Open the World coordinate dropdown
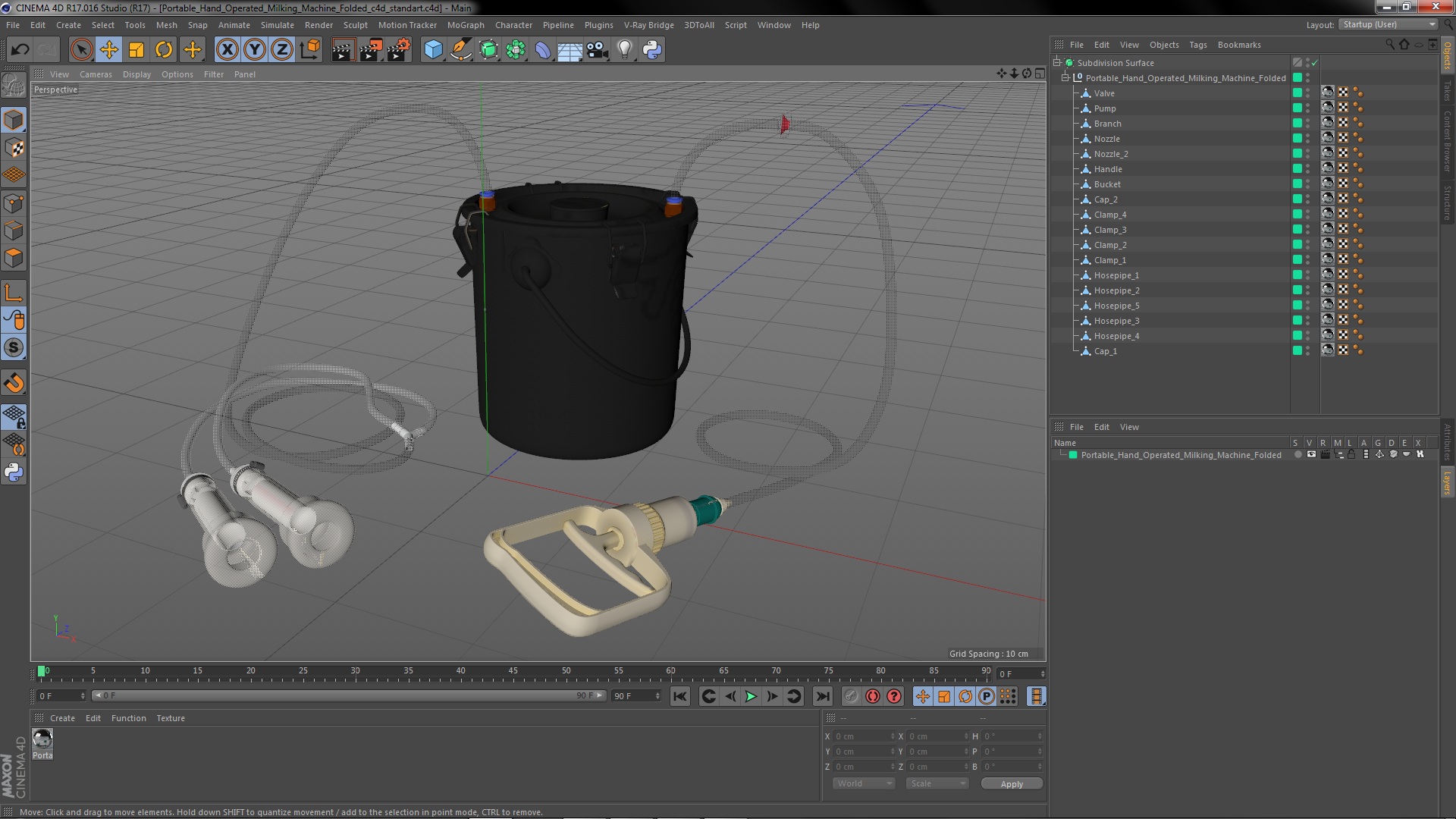Screen dimensions: 1456x819 864,784
